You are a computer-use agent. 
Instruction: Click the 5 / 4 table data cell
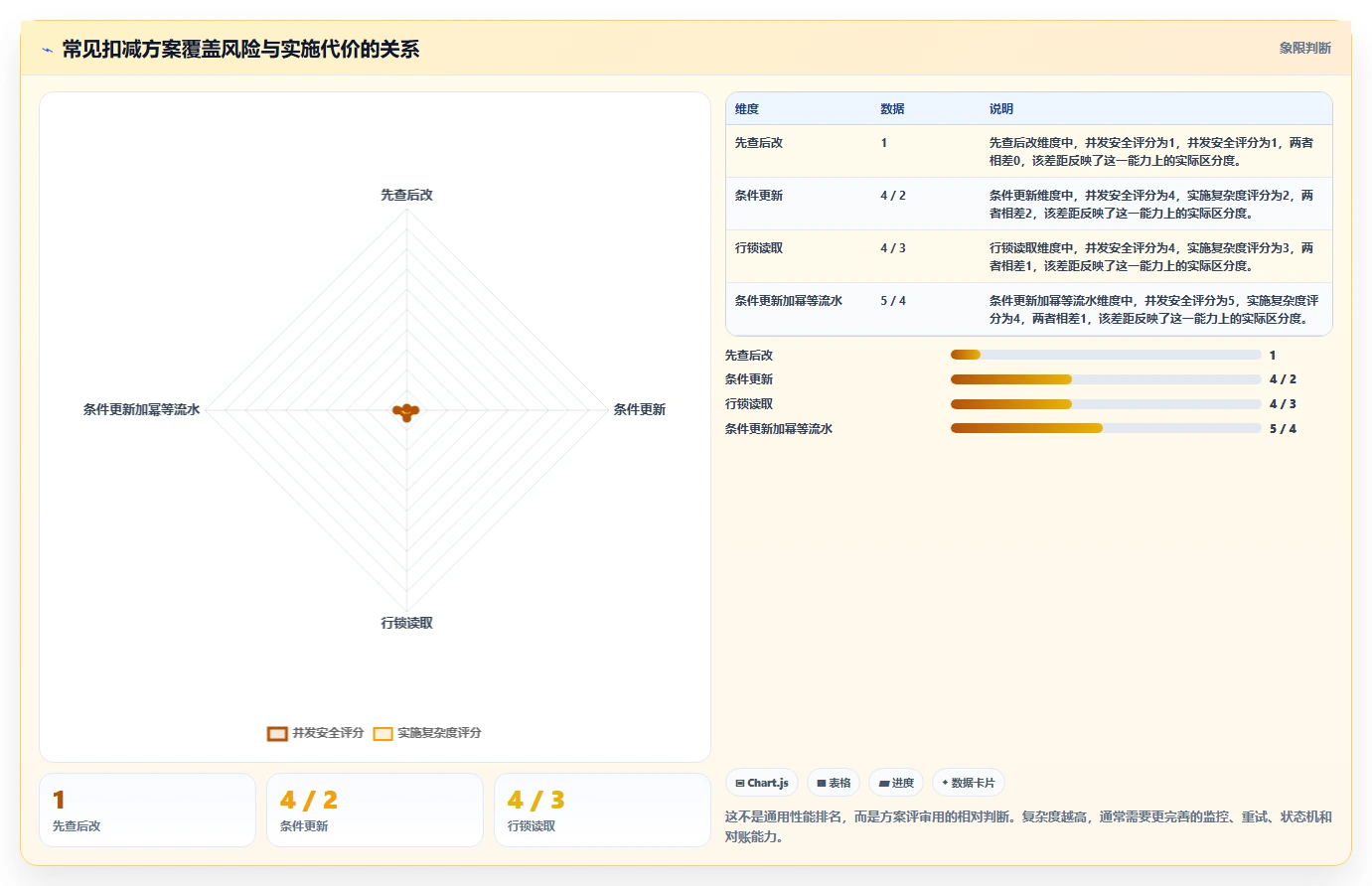tap(893, 301)
